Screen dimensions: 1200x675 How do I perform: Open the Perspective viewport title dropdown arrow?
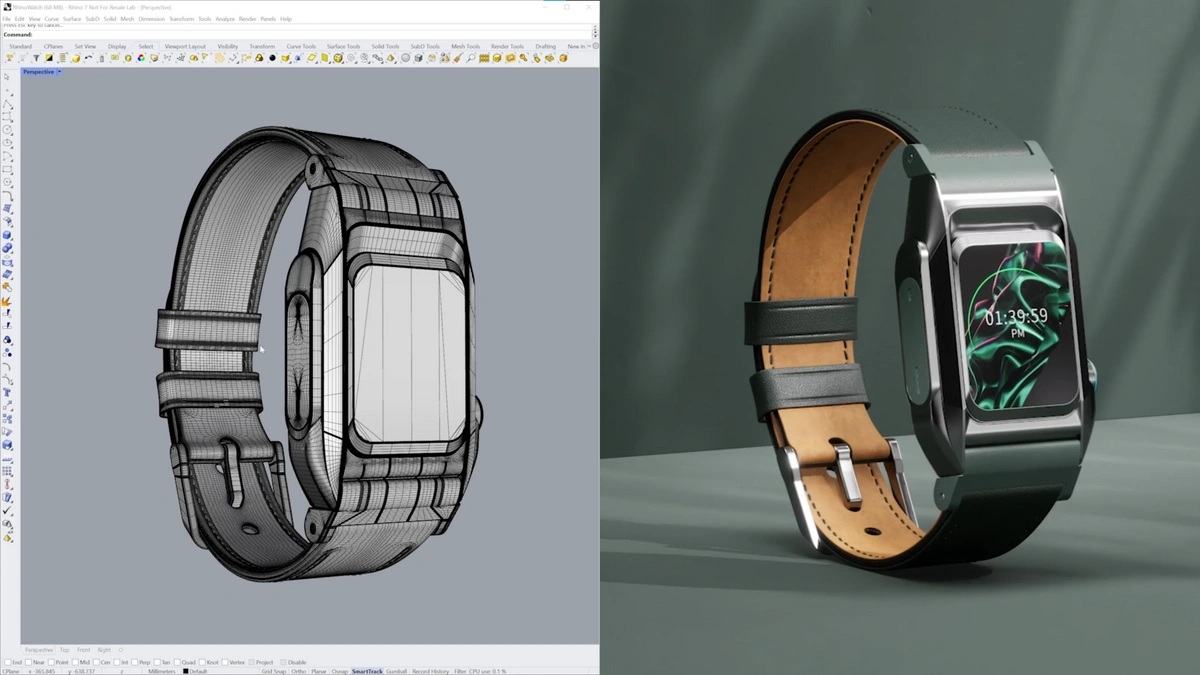[59, 72]
